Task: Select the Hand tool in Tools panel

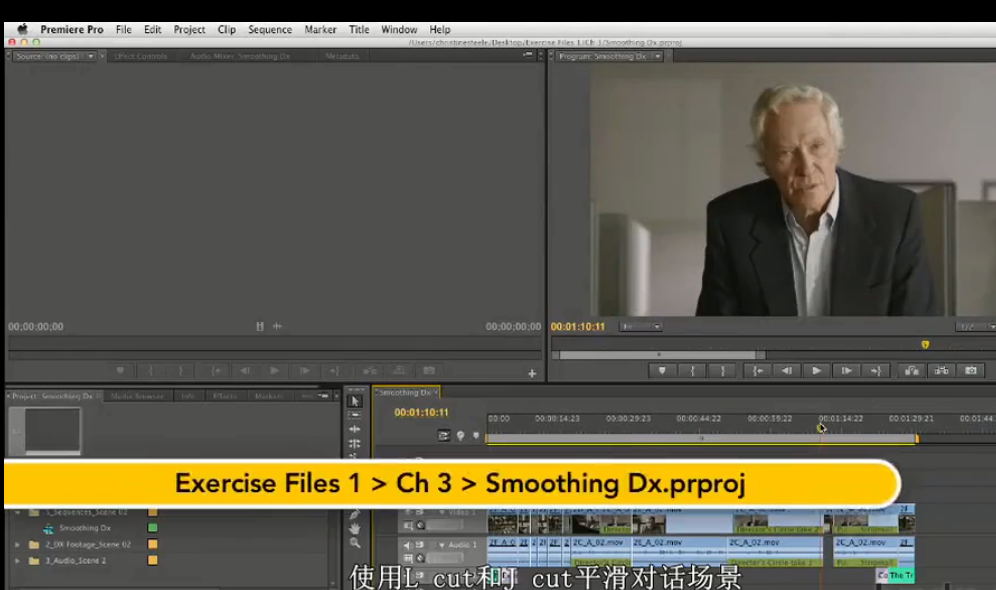Action: click(355, 528)
